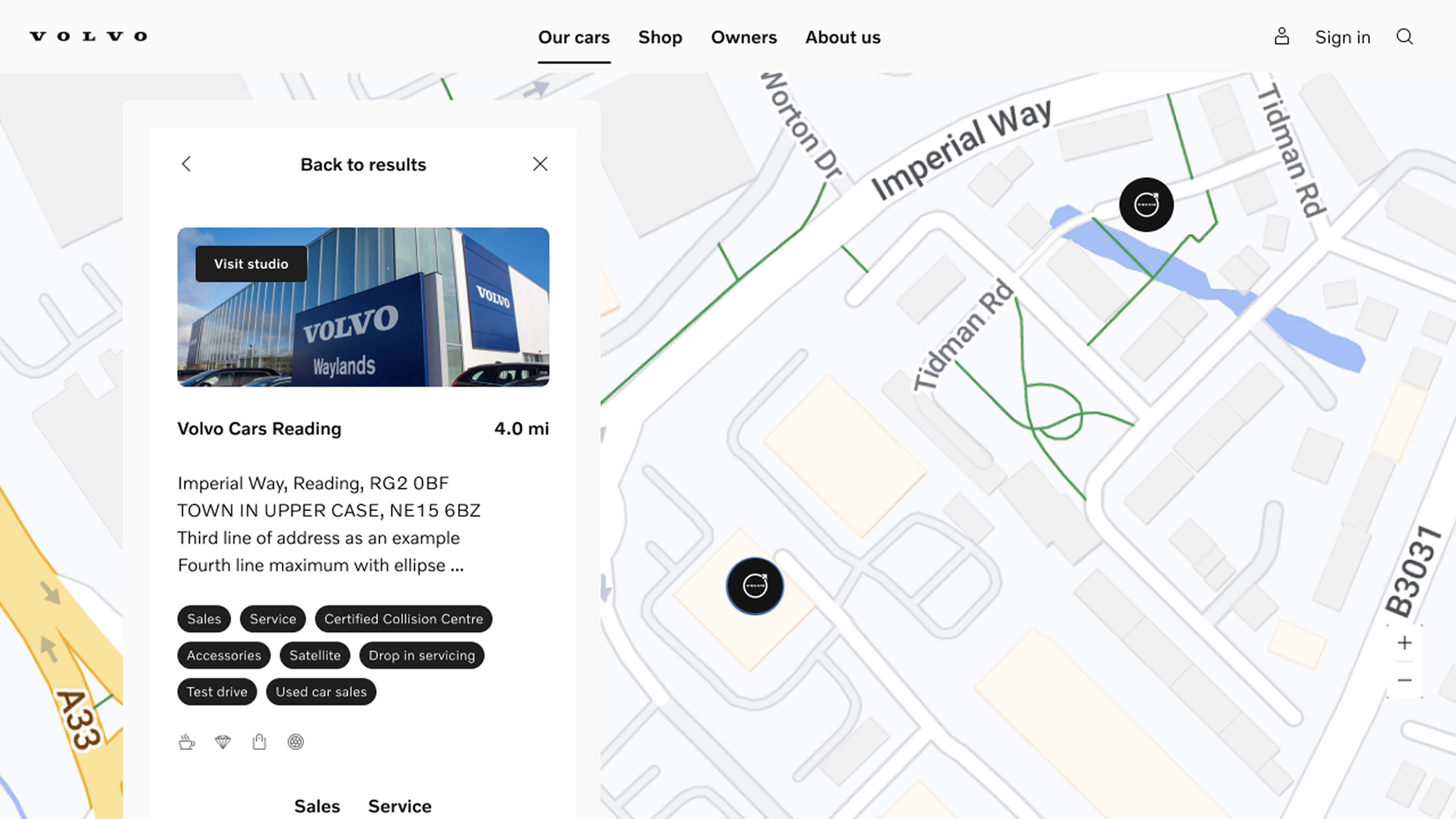Viewport: 1456px width, 819px height.
Task: Click the Visit studio button
Action: 251,264
